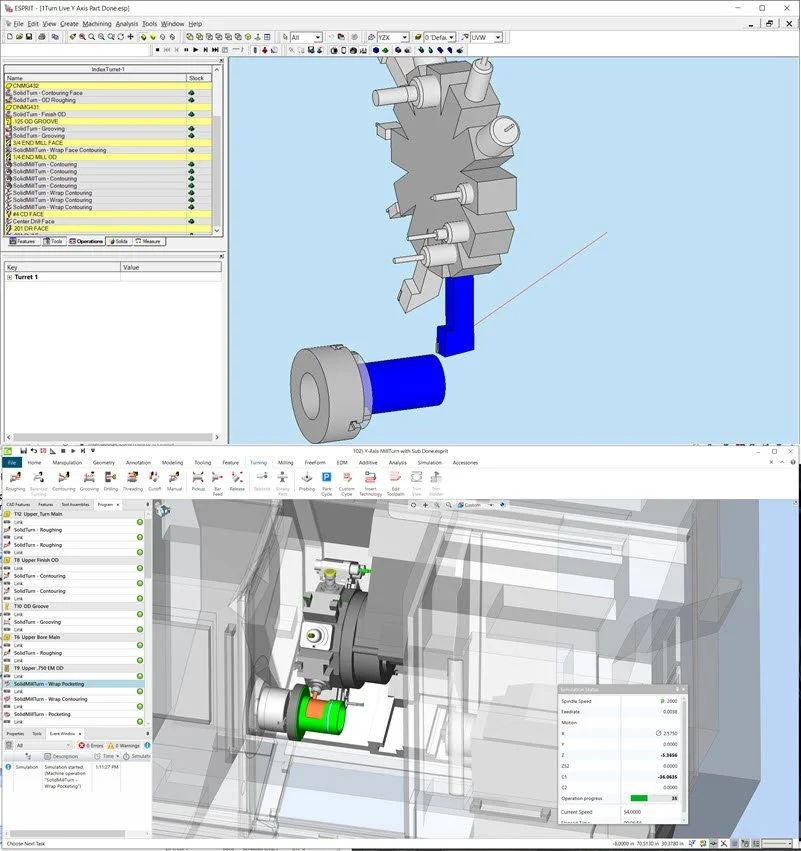The height and width of the screenshot is (851, 801).
Task: Switch to the Milling ribbon tab
Action: (x=285, y=462)
